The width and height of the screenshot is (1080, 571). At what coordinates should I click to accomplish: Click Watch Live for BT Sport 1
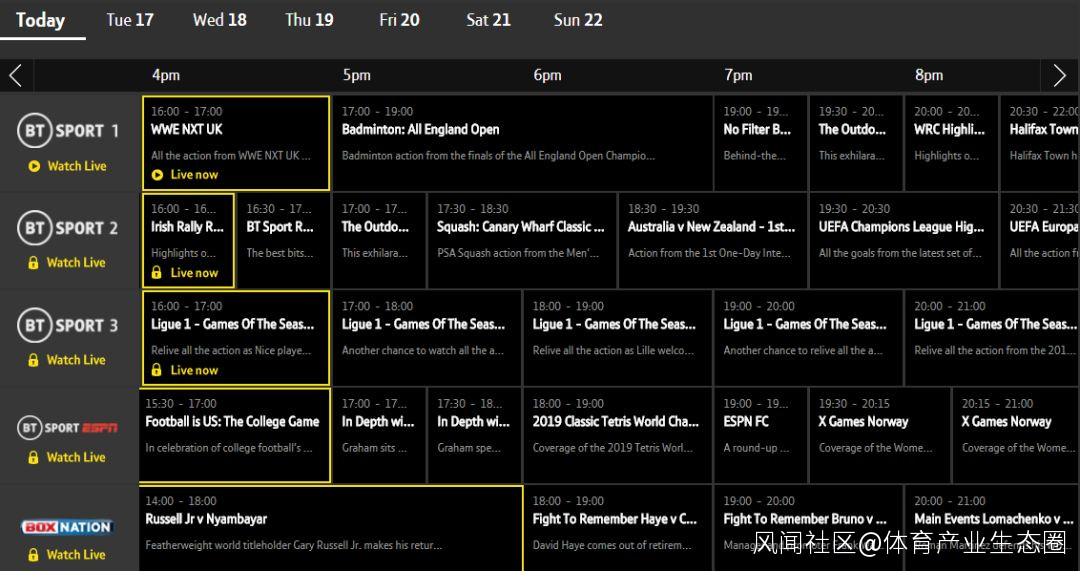(x=76, y=166)
